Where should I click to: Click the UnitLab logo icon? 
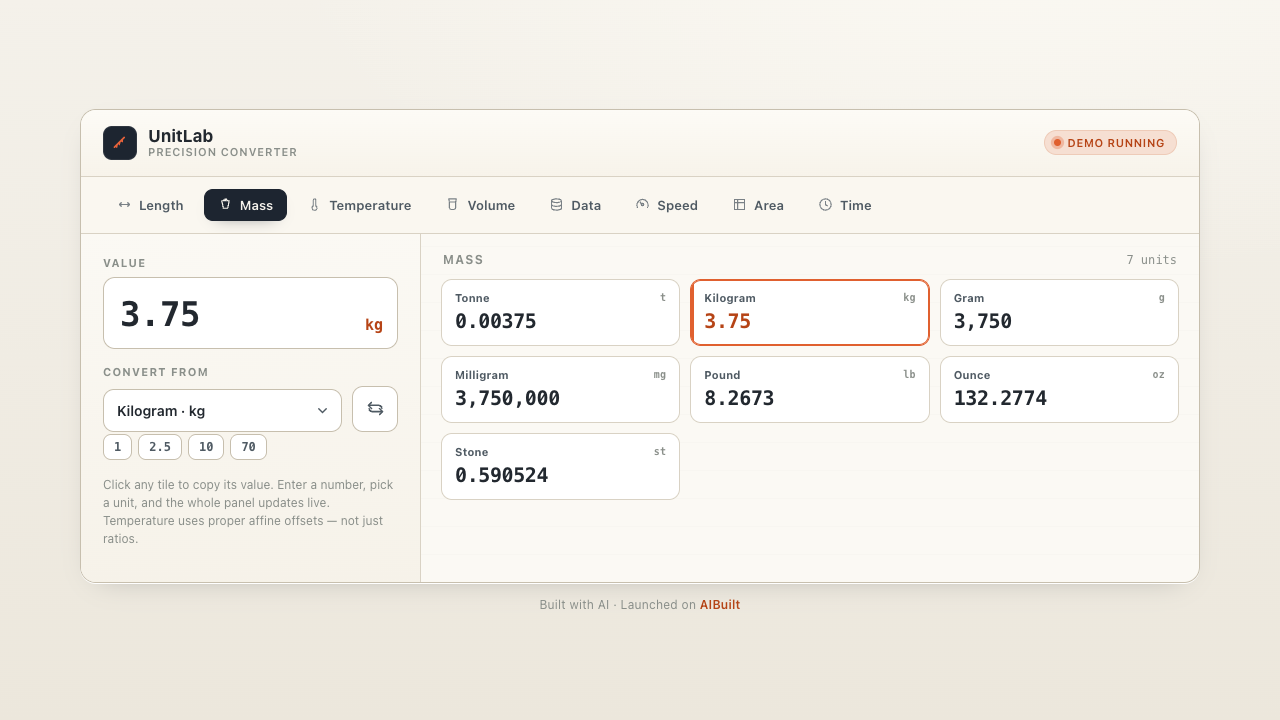[120, 143]
